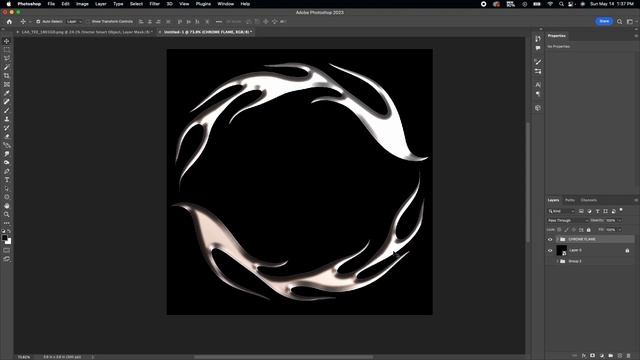The image size is (640, 360).
Task: Switch to the Paths tab
Action: [x=570, y=200]
